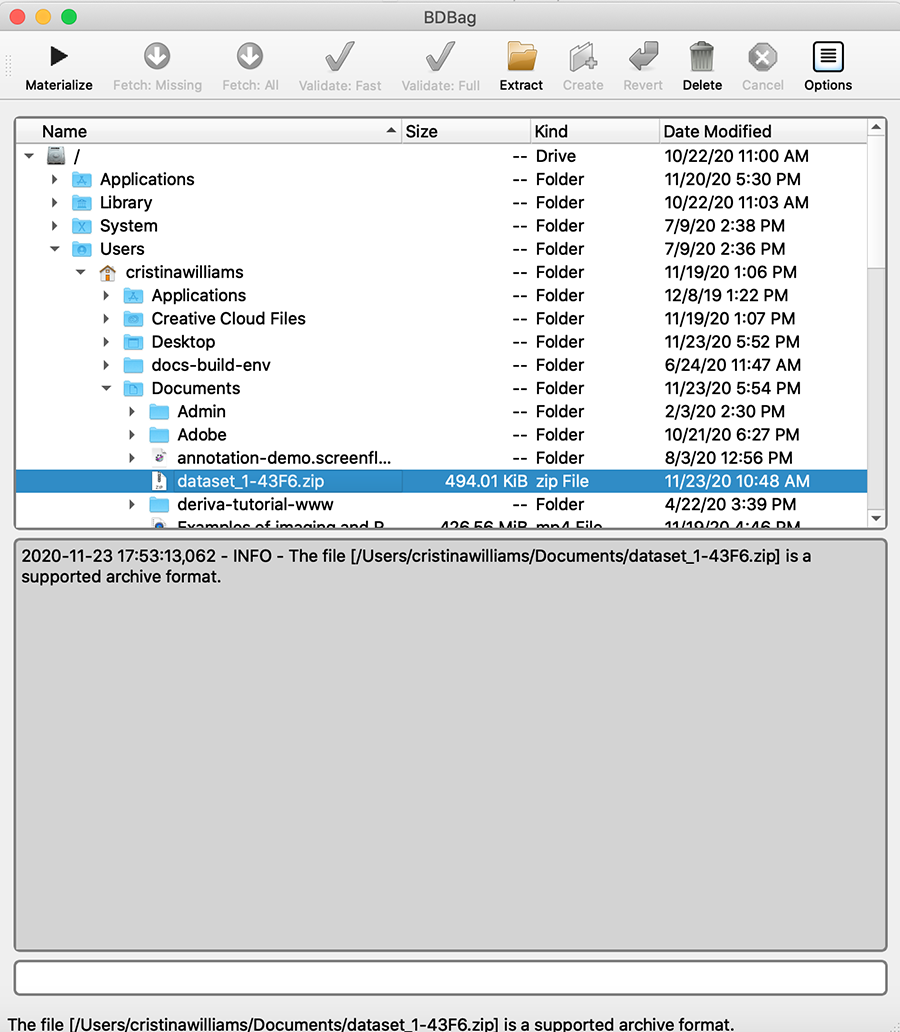900x1032 pixels.
Task: Click the Validate: Fast checkmark icon
Action: click(340, 57)
